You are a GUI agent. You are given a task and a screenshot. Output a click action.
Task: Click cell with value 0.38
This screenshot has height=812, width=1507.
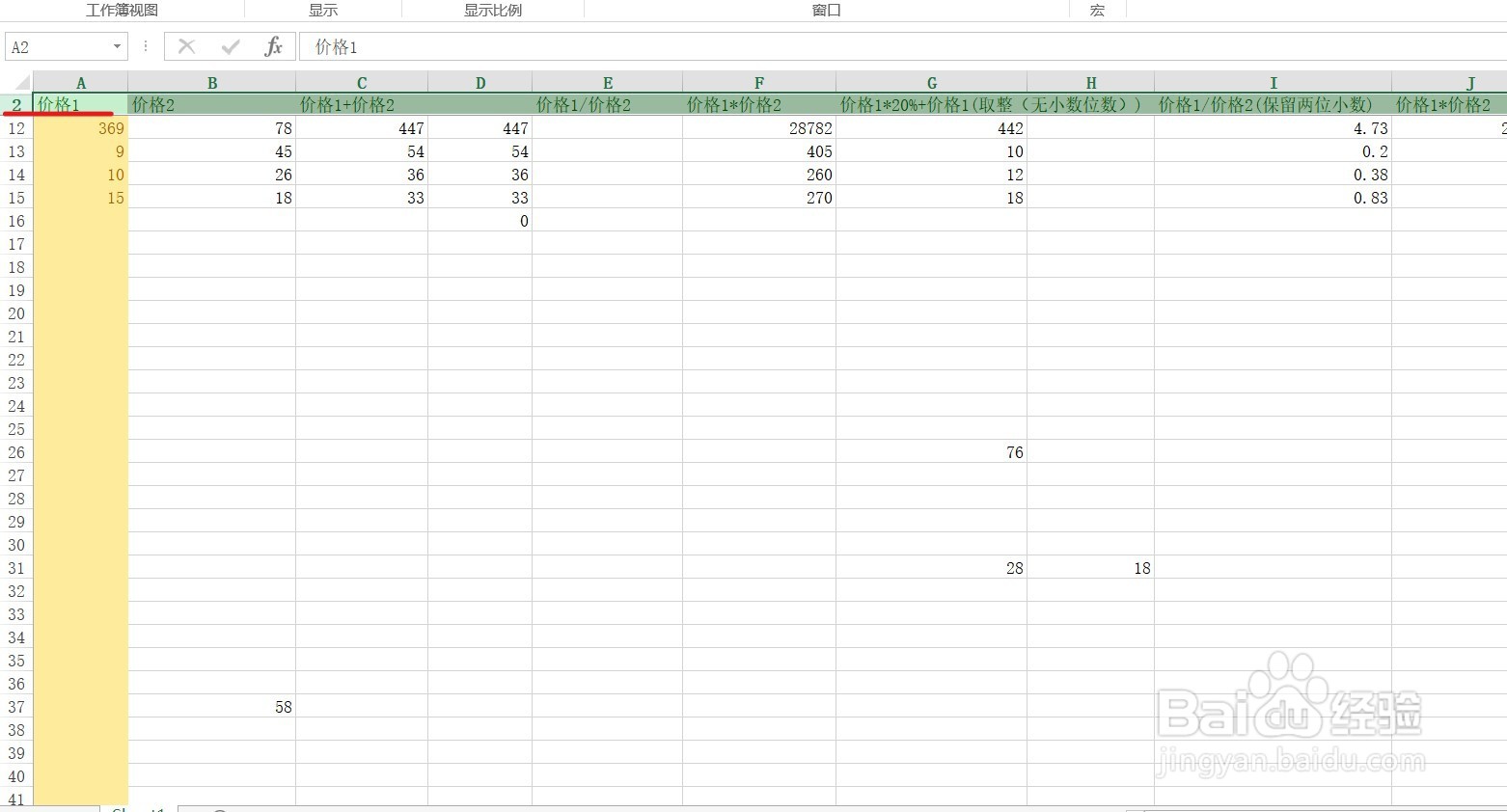pos(1274,175)
